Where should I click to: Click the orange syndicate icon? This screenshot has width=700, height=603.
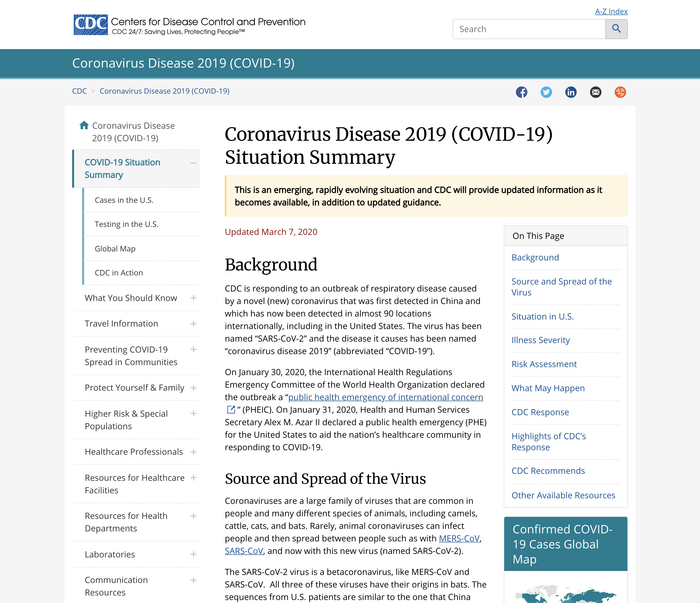(x=620, y=92)
